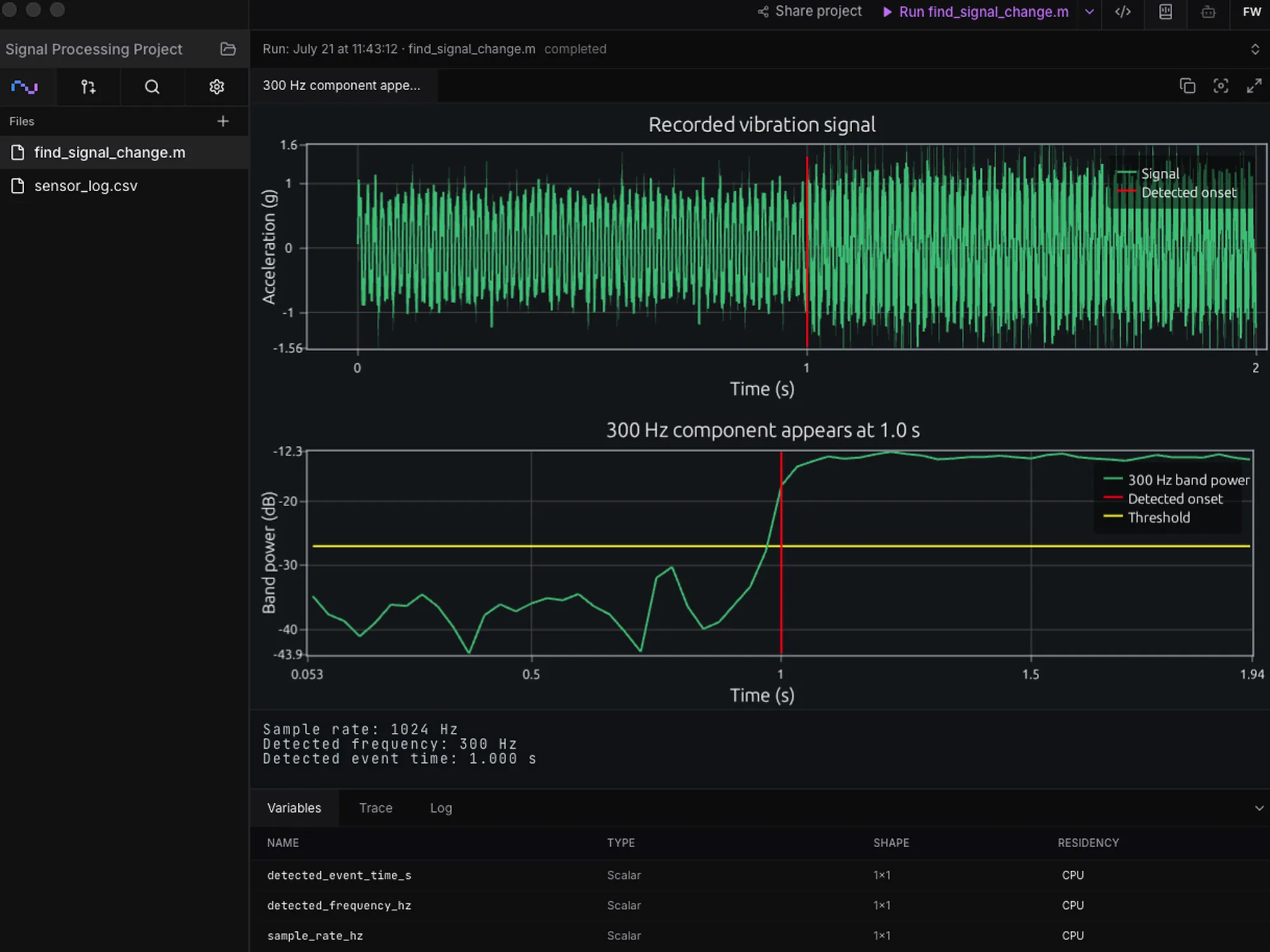Switch to the Trace tab
The height and width of the screenshot is (952, 1270).
[x=375, y=808]
